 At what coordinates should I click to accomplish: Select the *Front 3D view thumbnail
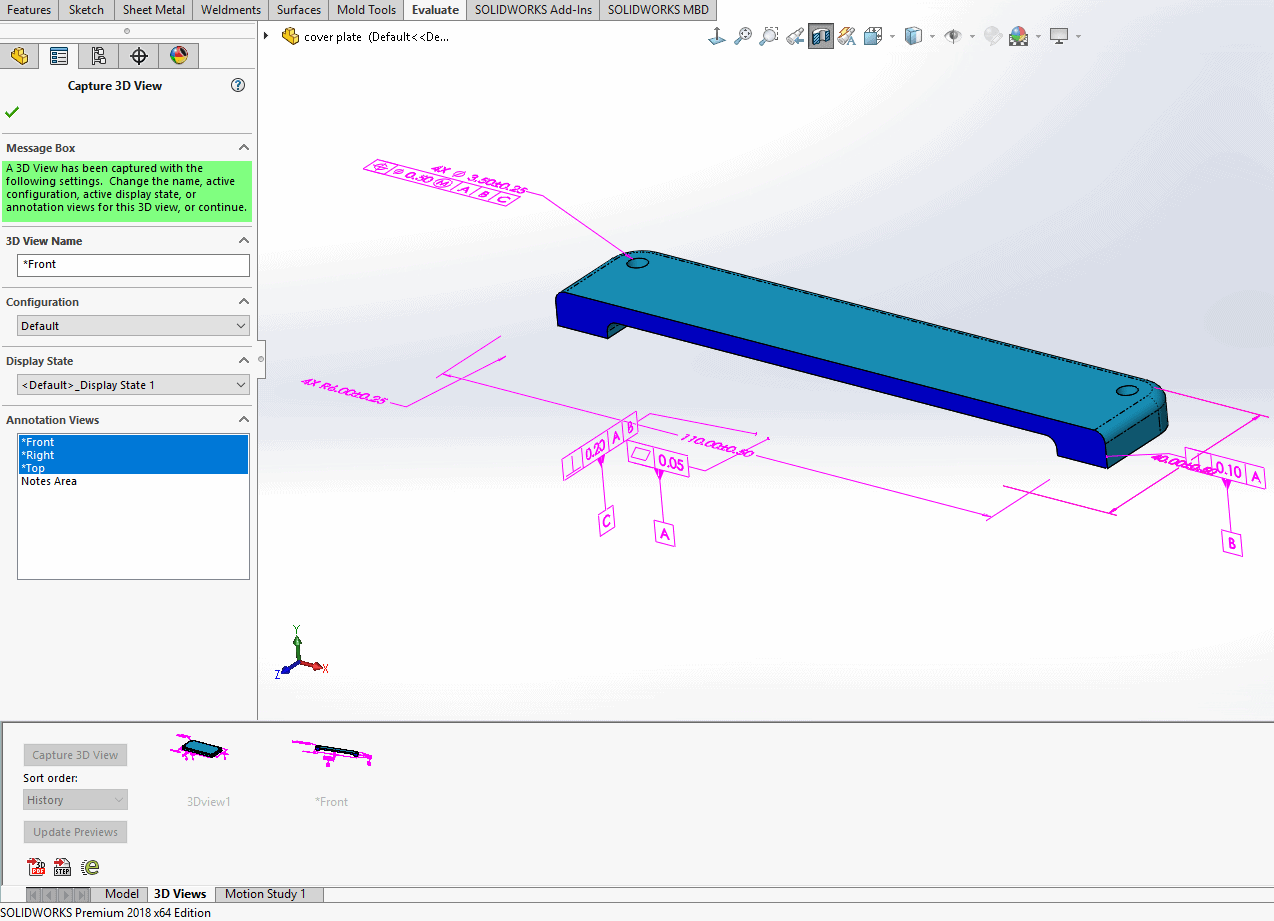click(332, 752)
